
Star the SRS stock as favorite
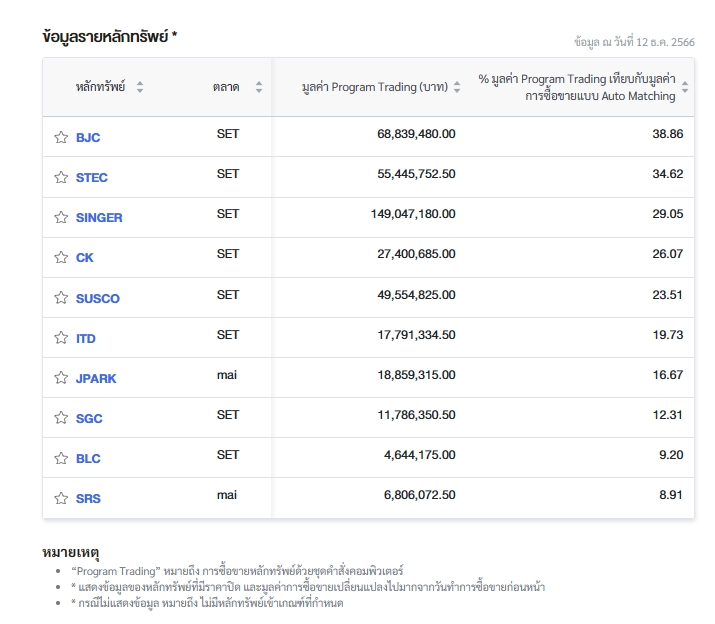coord(61,498)
